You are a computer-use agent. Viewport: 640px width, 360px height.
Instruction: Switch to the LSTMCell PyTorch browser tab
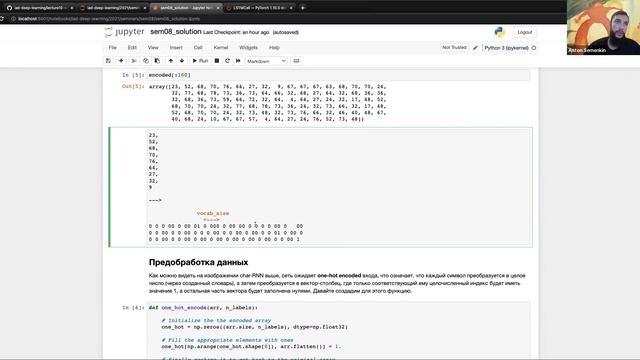point(260,8)
